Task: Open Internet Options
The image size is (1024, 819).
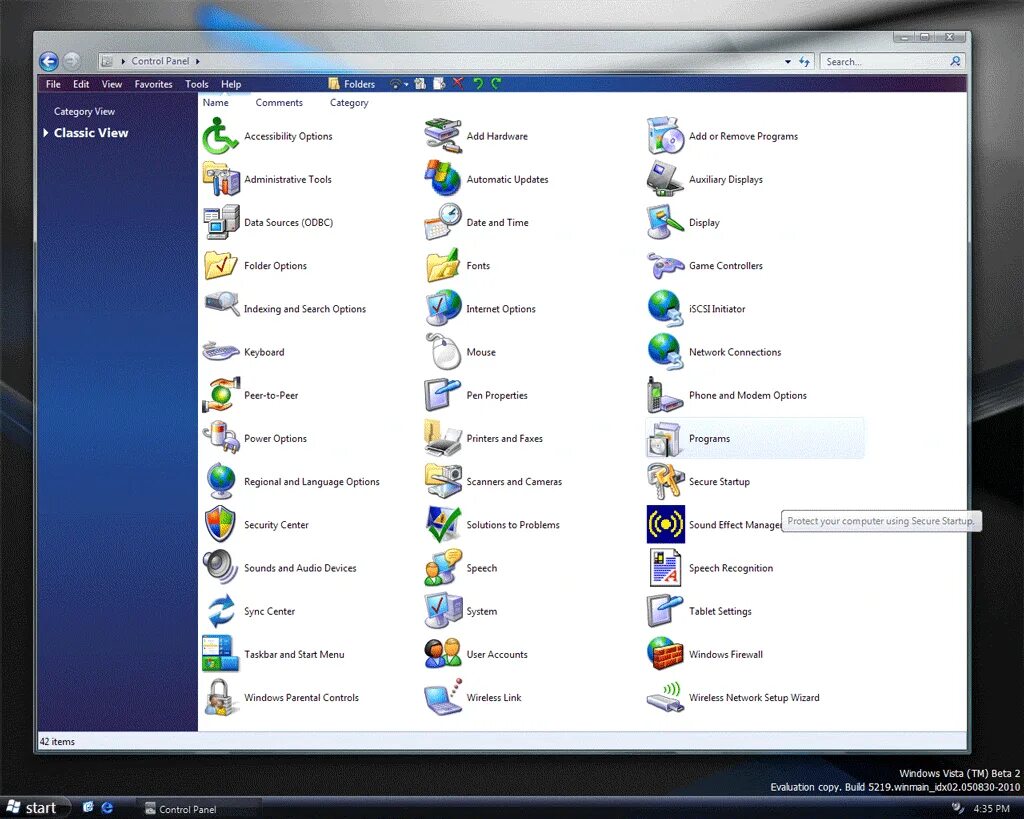Action: (x=480, y=308)
